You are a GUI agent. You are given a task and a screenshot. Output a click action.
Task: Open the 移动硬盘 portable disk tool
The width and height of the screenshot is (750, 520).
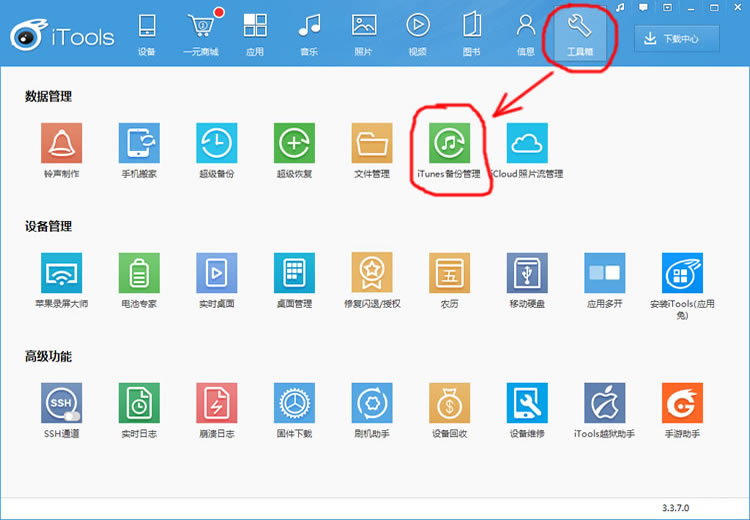pyautogui.click(x=527, y=273)
